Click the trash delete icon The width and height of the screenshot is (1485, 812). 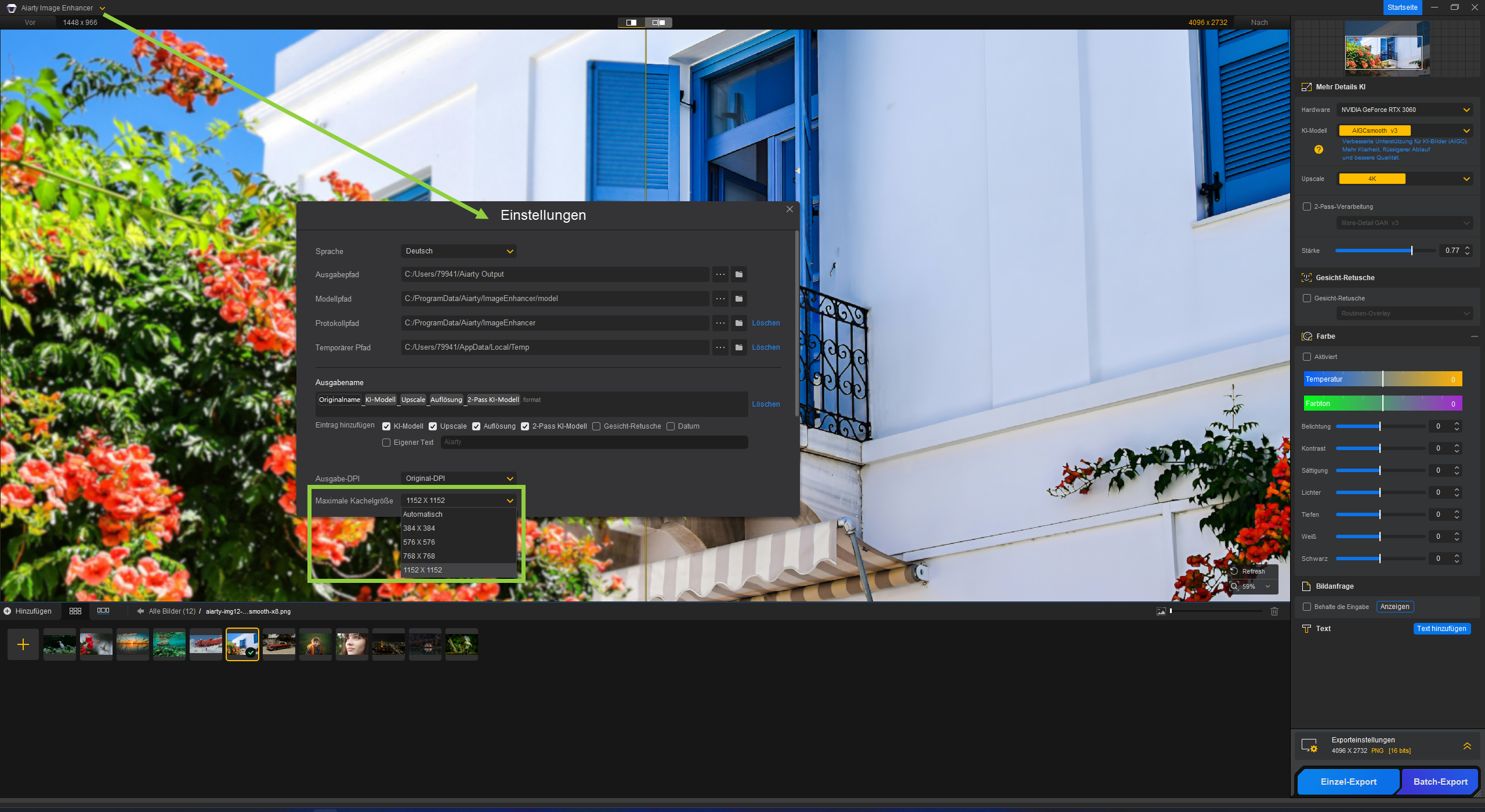coord(1274,611)
